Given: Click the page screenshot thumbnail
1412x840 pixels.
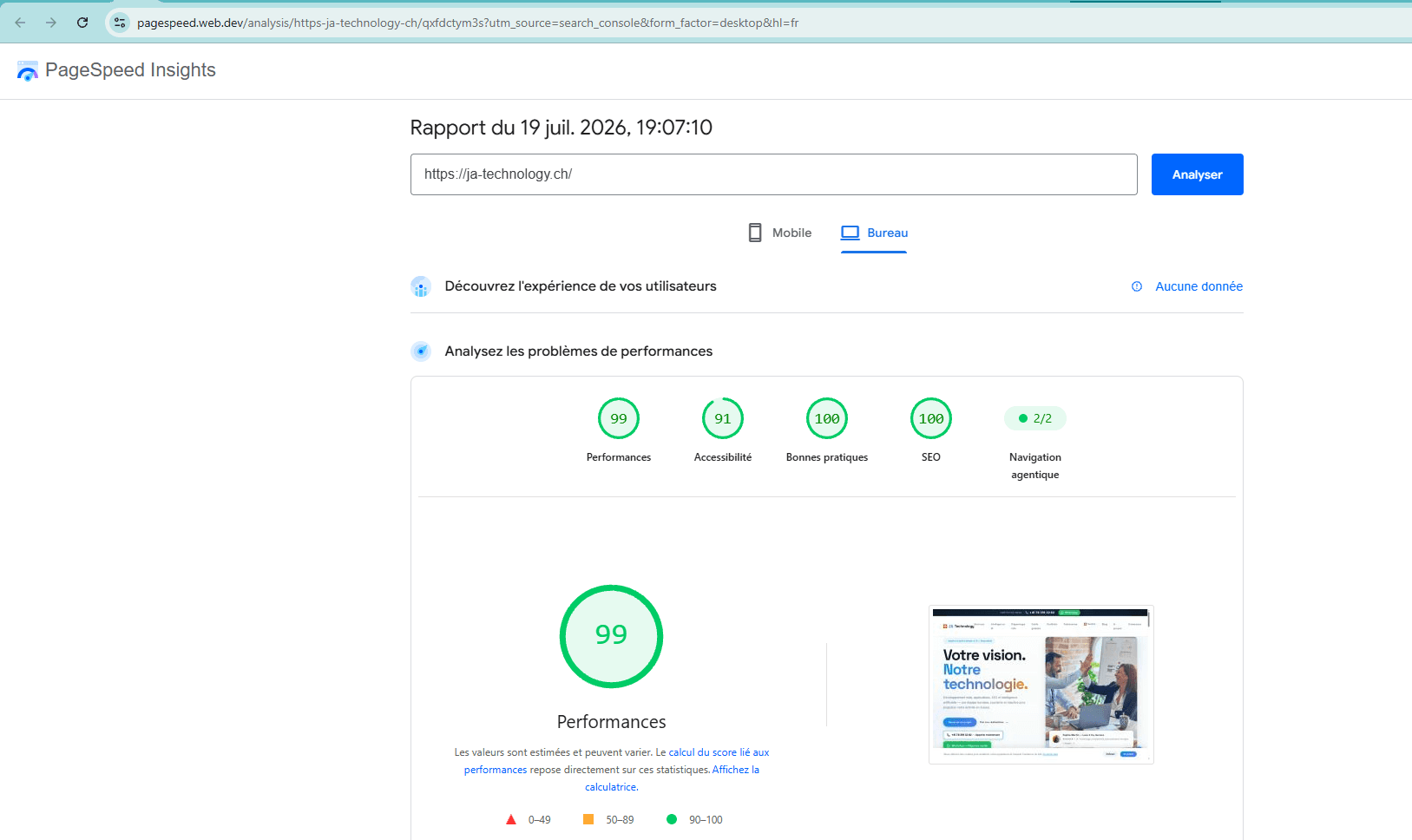Looking at the screenshot, I should 1041,684.
